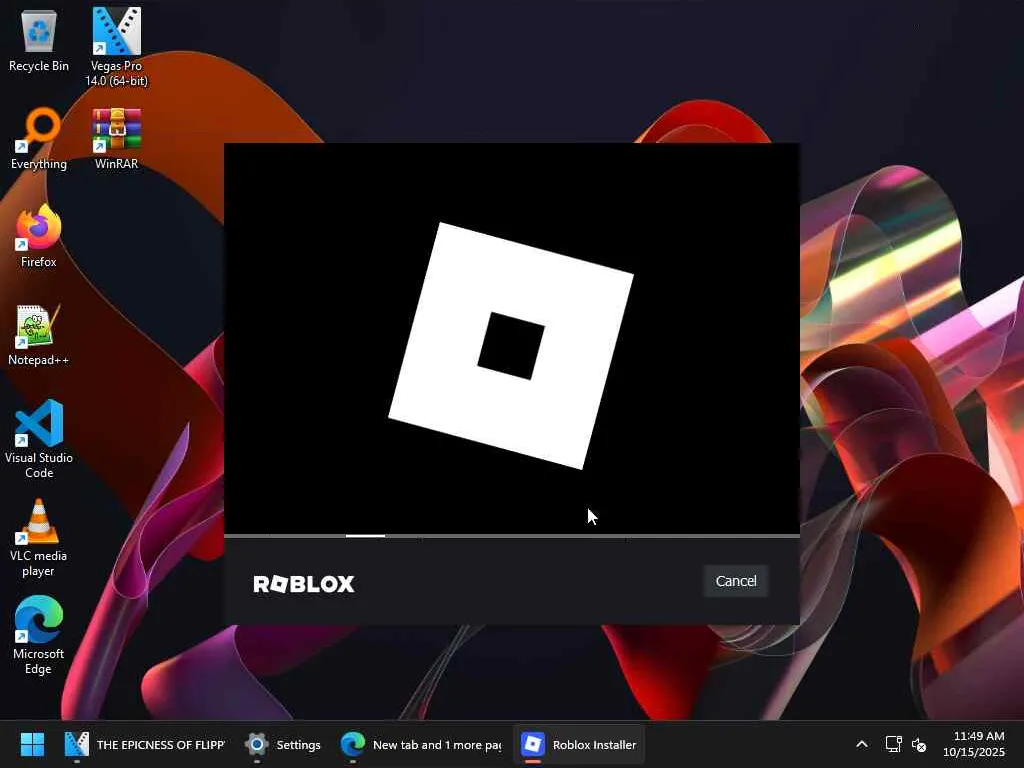Select the WinRAR desktop shortcut
Screen dimensions: 1024x768
(x=116, y=139)
